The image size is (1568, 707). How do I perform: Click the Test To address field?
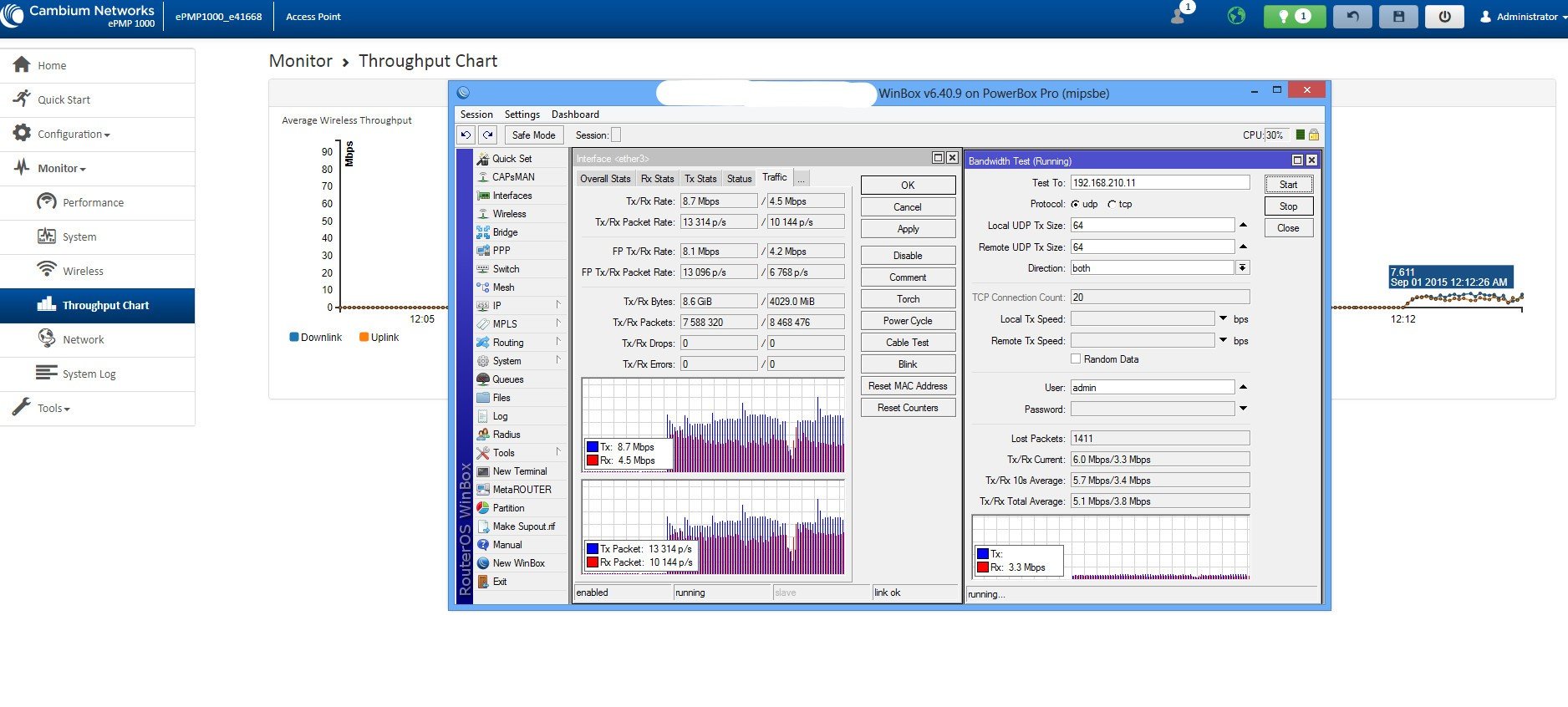[x=1160, y=182]
